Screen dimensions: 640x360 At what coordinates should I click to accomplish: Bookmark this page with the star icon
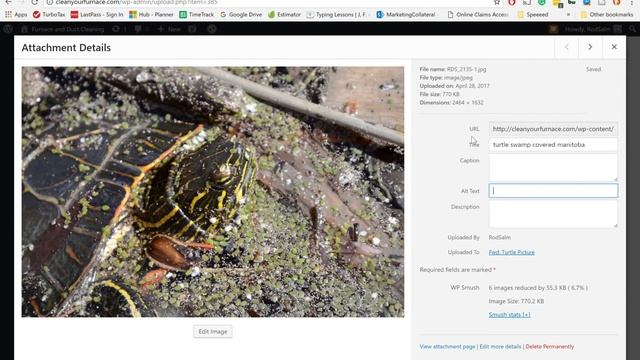click(x=497, y=2)
